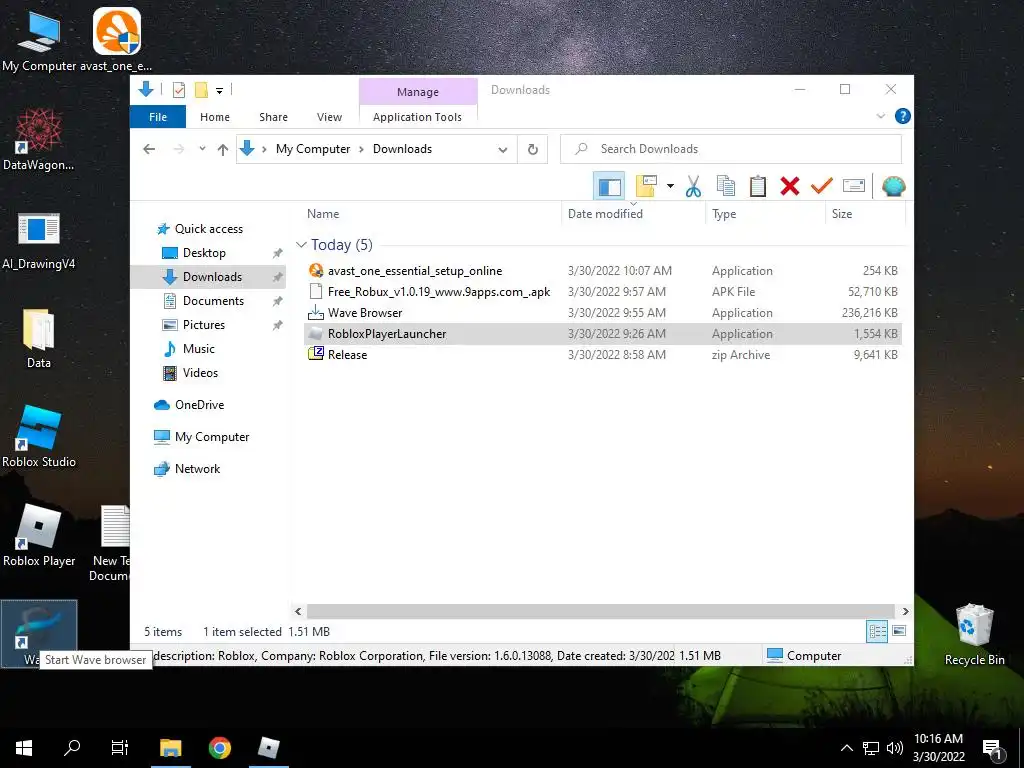
Task: Open the address bar history dropdown
Action: [x=502, y=150]
